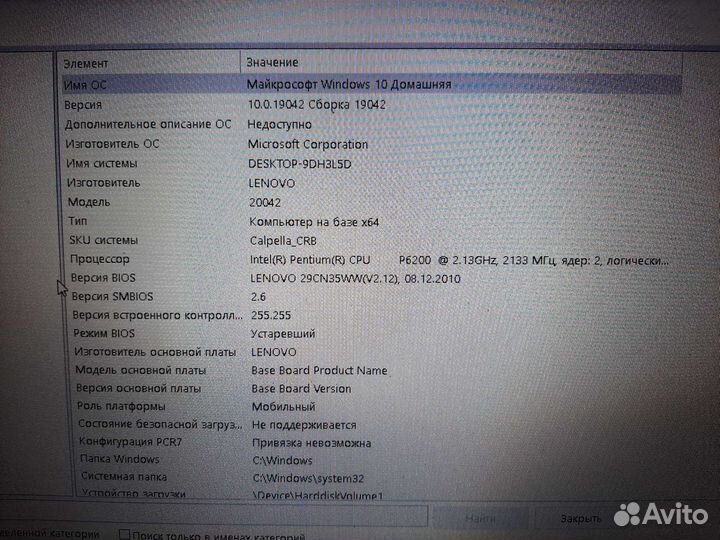Click the Значение column header
This screenshot has height=540, width=720.
[x=461, y=62]
